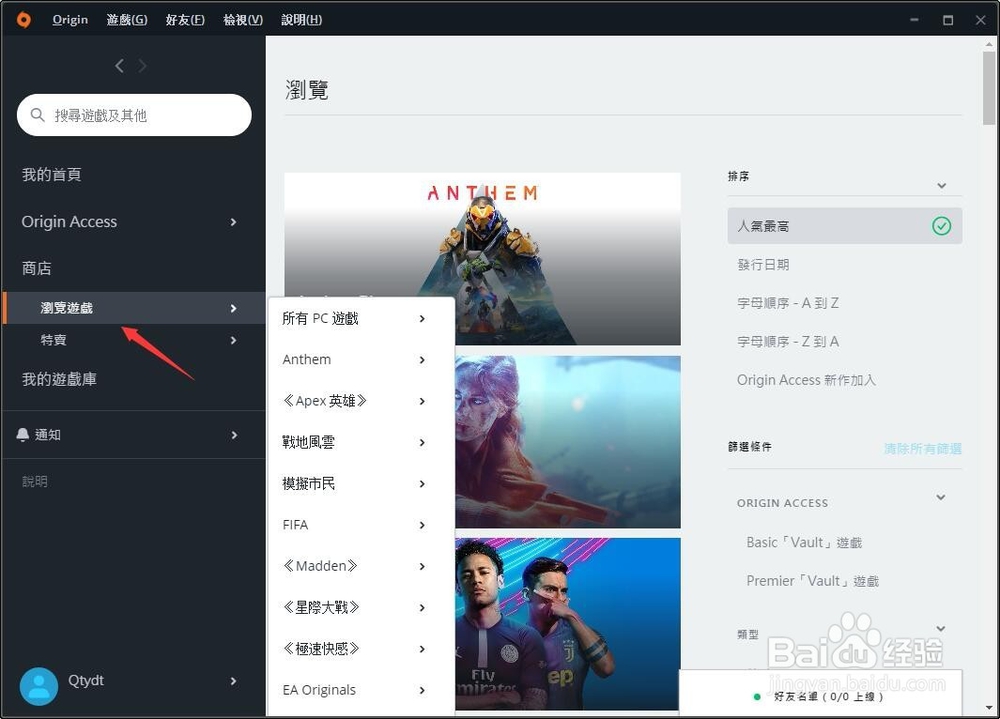Expand the 瀏覽遊戲 submenu chevron
The width and height of the screenshot is (1000, 719).
[x=233, y=308]
